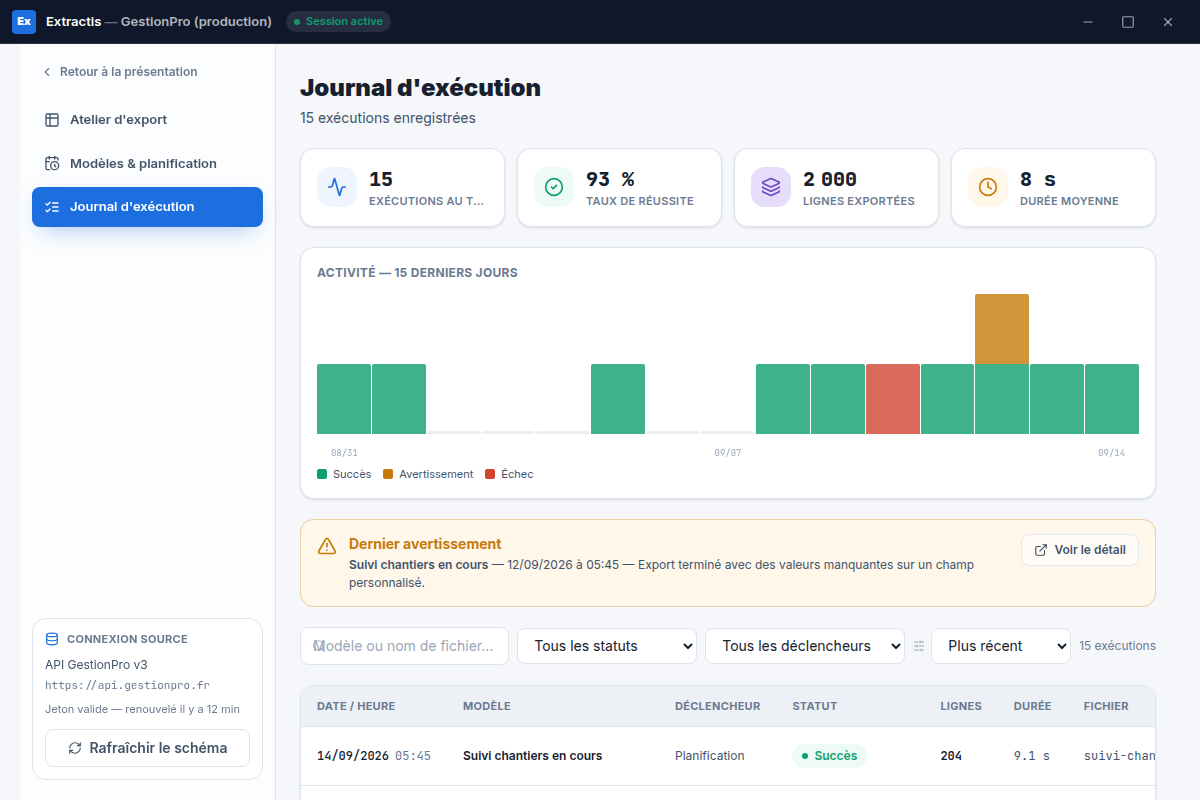
Task: Open Atelier d'export section
Action: 147,120
